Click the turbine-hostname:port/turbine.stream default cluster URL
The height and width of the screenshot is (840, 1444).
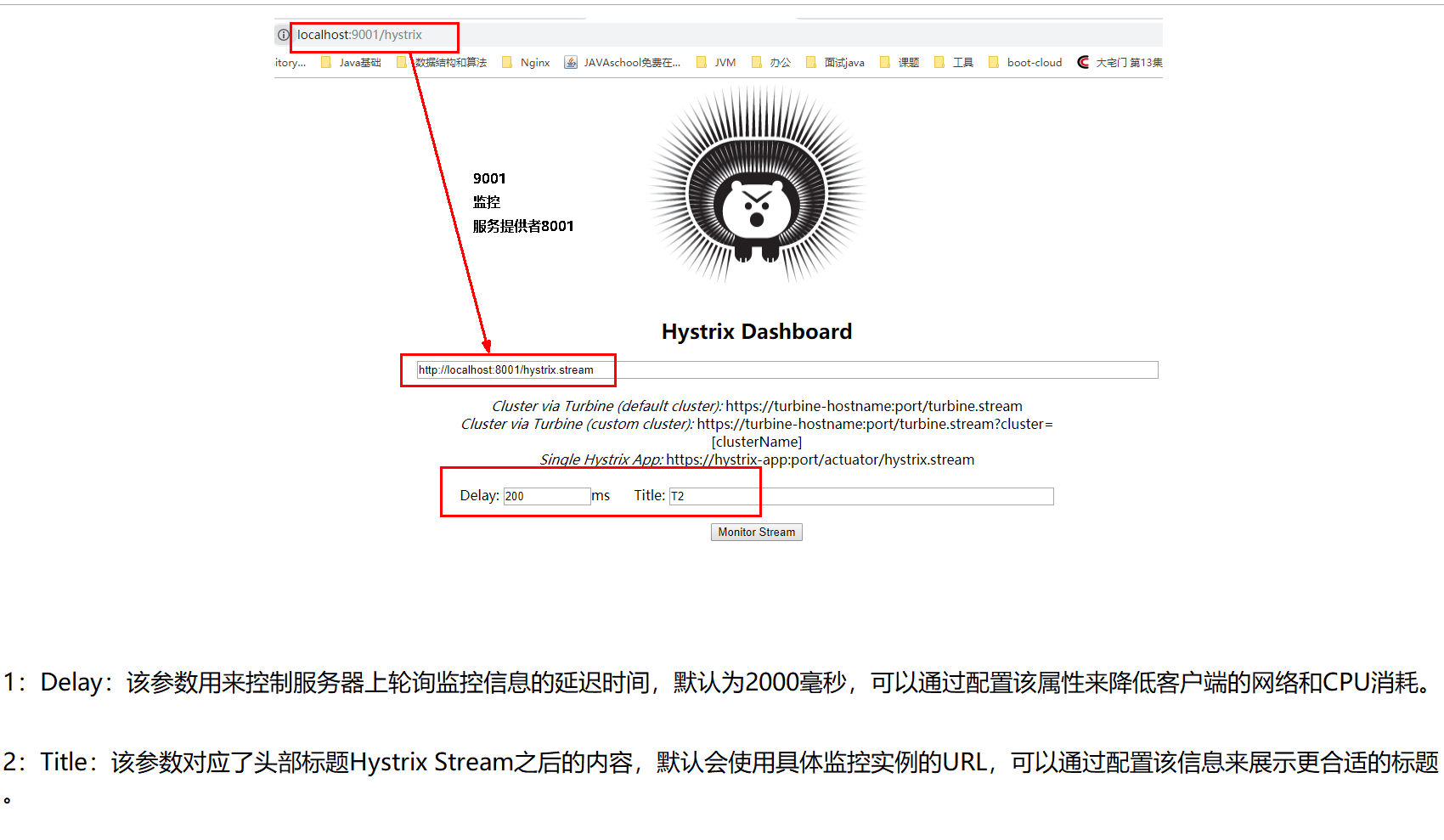(x=874, y=406)
